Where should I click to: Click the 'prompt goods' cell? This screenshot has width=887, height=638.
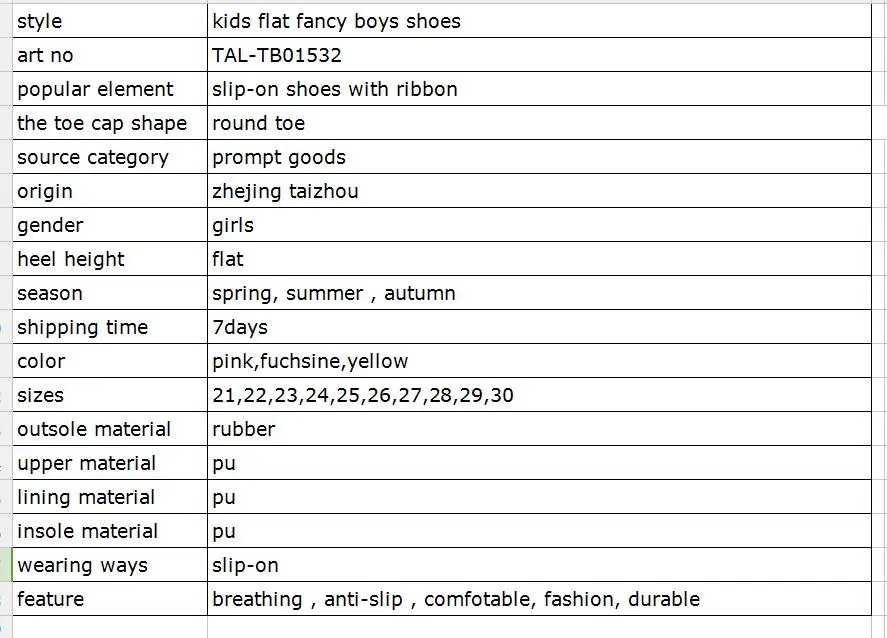coord(278,157)
